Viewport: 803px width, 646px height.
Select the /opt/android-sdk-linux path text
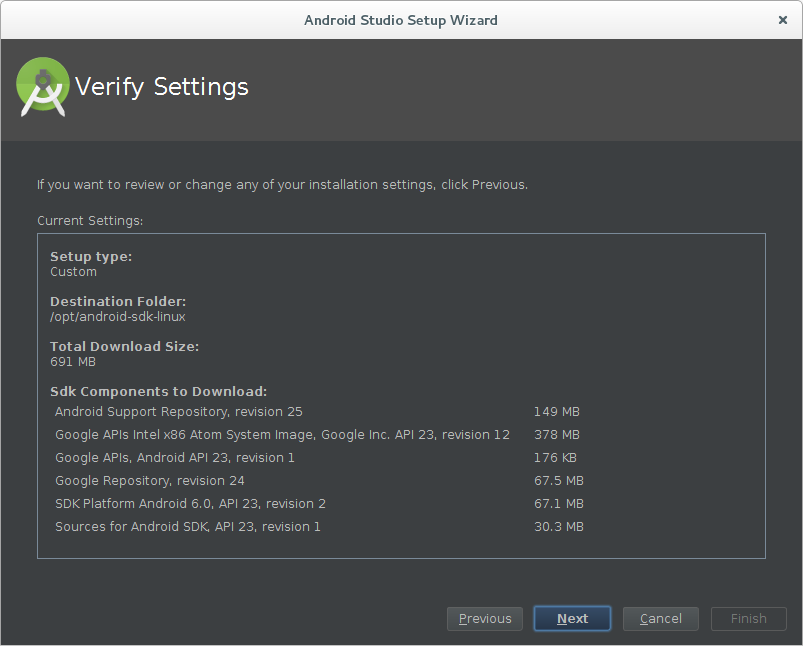pyautogui.click(x=118, y=317)
